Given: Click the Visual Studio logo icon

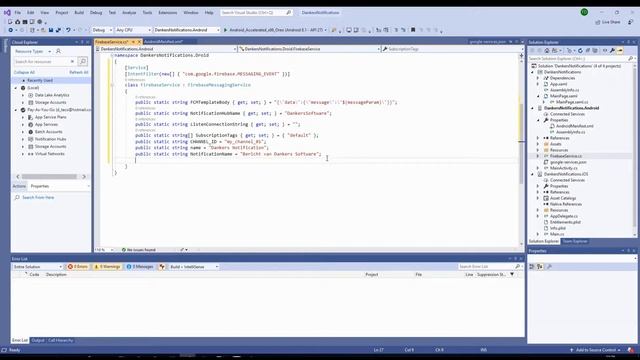Looking at the screenshot, I should click(7, 13).
